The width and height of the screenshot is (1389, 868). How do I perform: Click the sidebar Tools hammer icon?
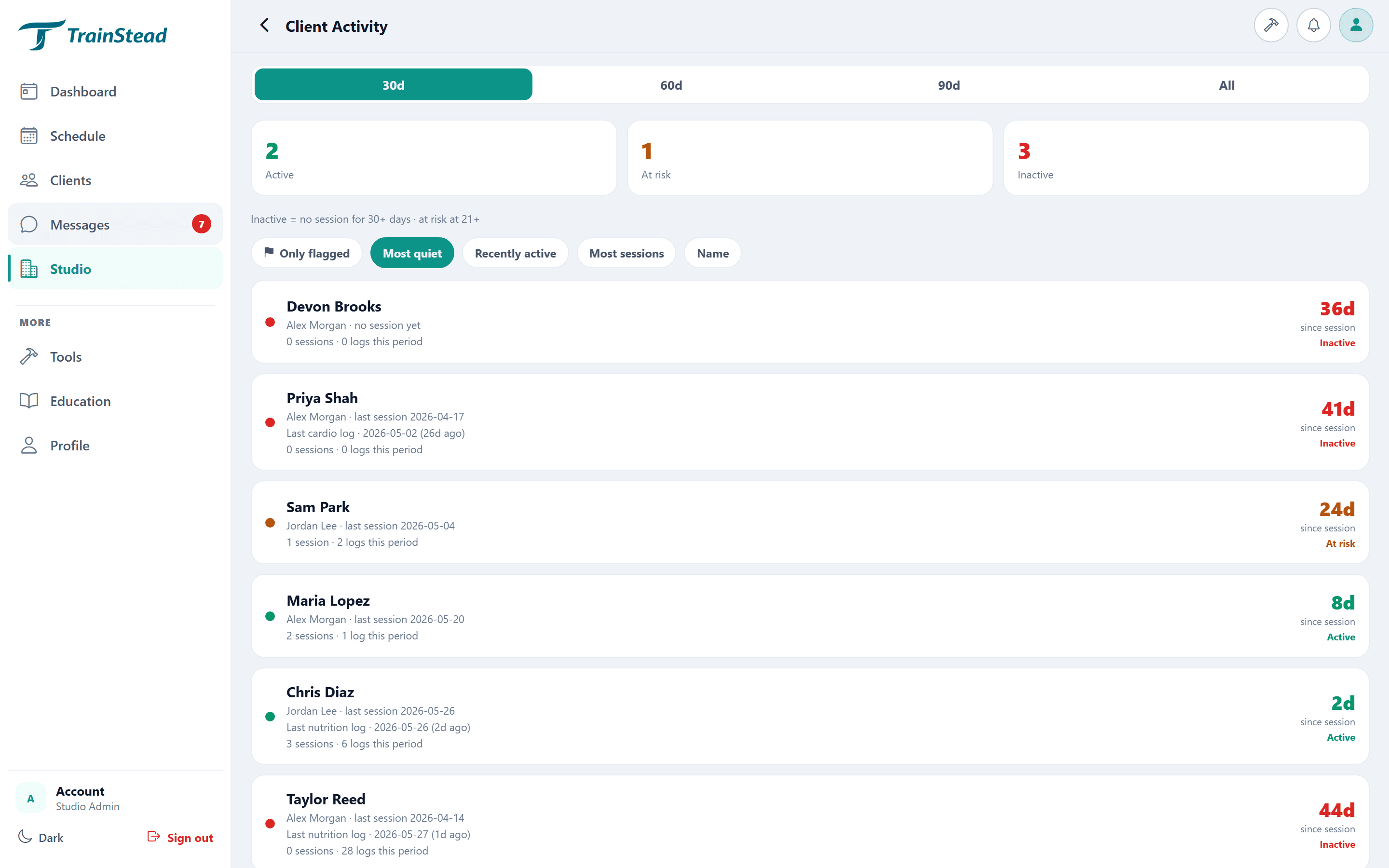29,356
